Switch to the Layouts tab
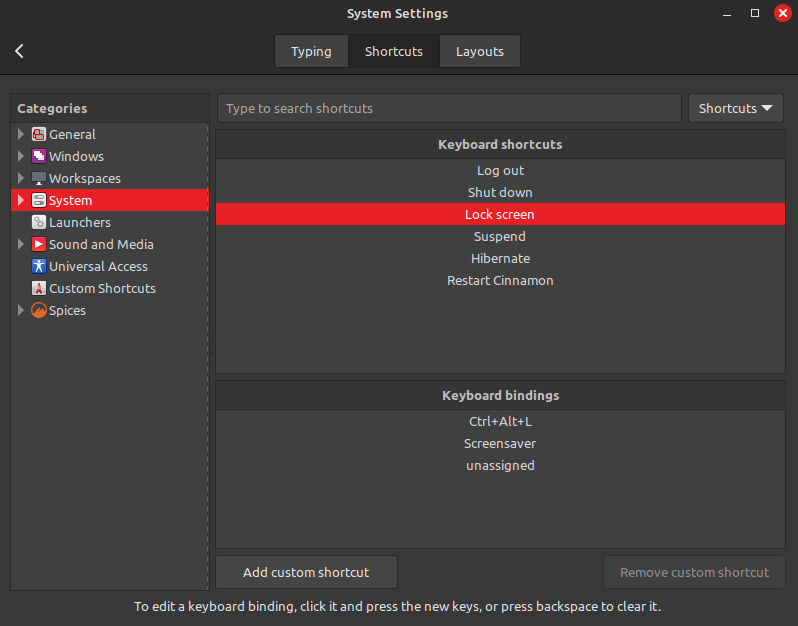The height and width of the screenshot is (626, 798). click(x=479, y=51)
